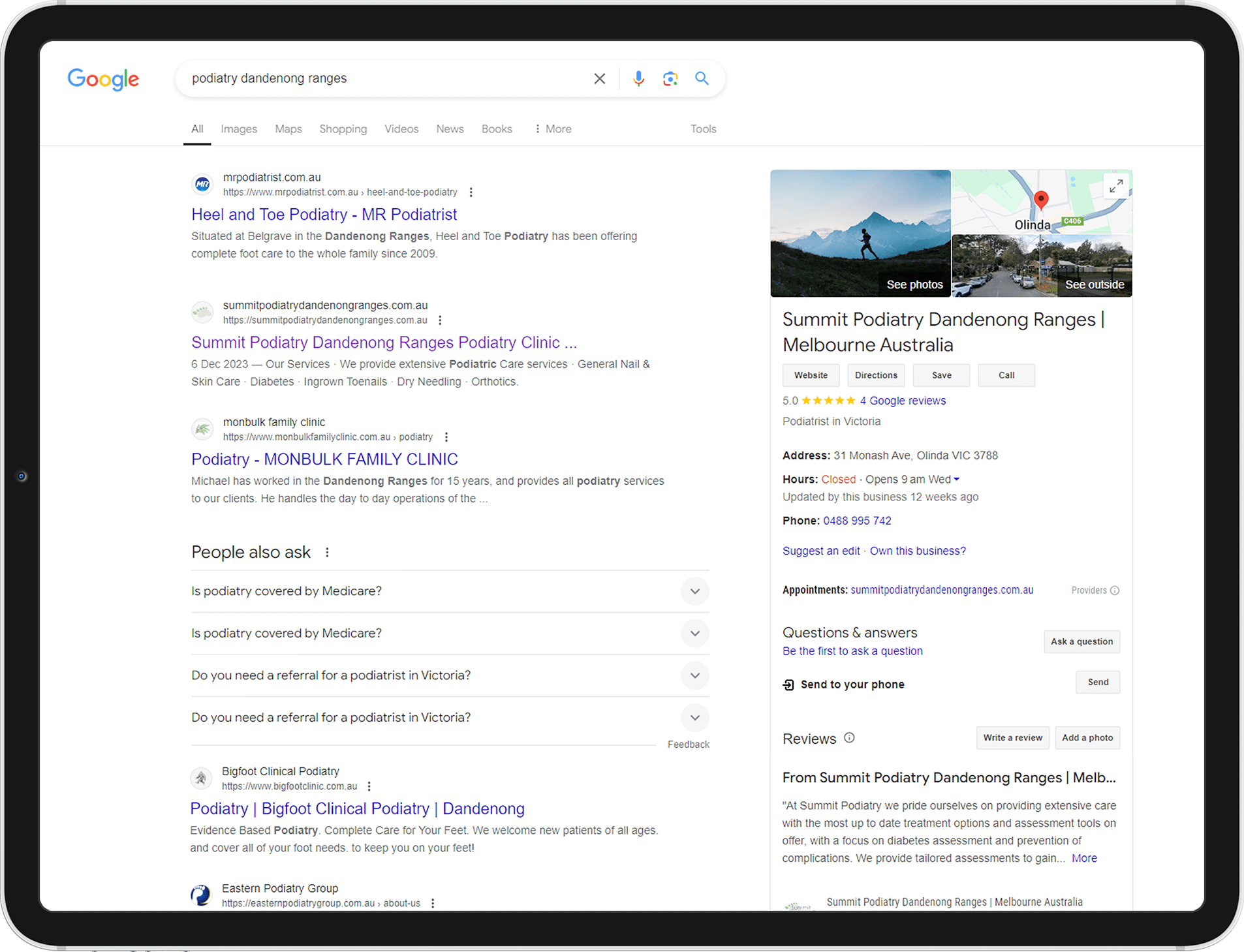Click the Feedback link below People also ask

tap(689, 745)
